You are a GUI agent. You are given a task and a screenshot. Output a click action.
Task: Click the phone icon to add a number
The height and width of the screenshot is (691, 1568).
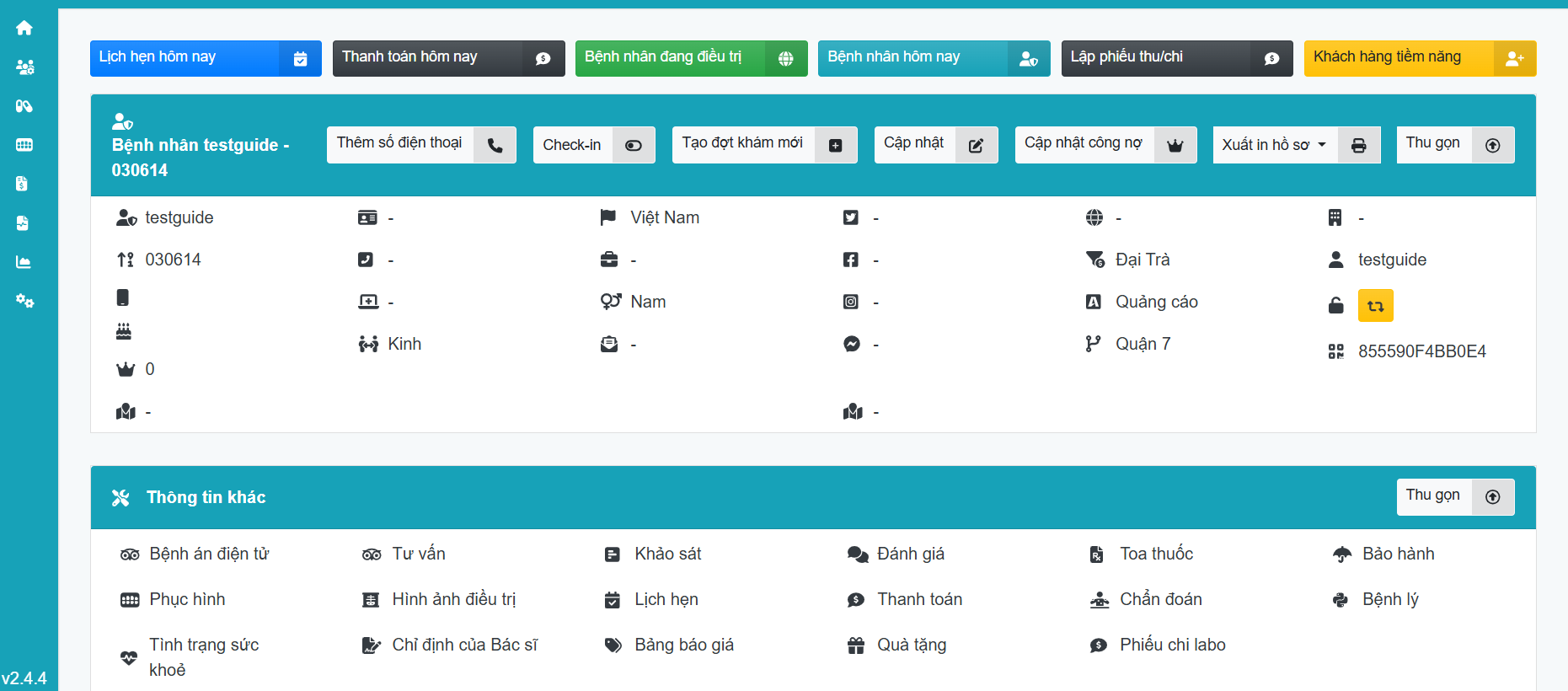(x=495, y=145)
